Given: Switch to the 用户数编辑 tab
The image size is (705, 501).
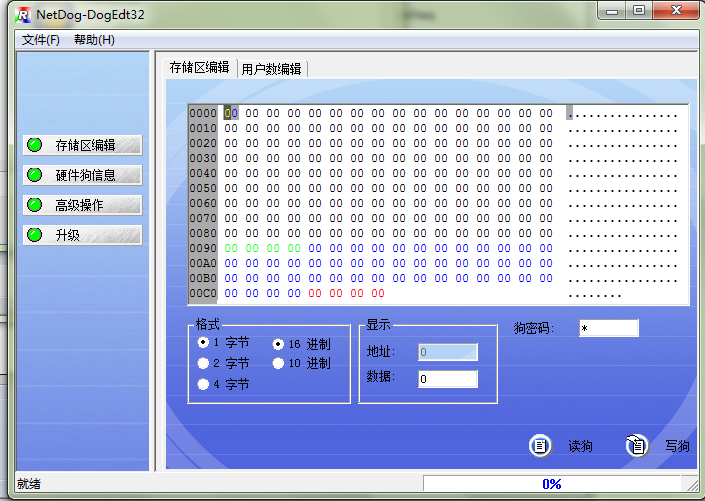Looking at the screenshot, I should pos(272,69).
